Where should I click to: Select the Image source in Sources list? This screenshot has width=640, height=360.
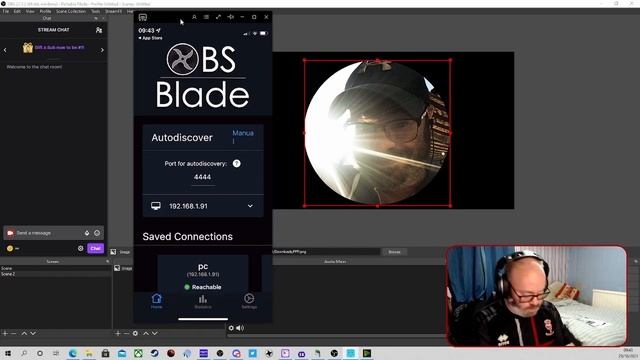tap(123, 268)
